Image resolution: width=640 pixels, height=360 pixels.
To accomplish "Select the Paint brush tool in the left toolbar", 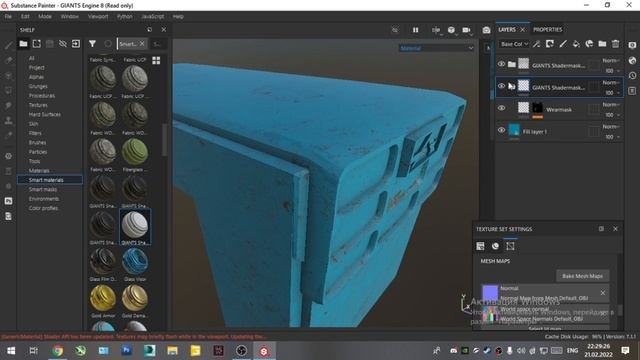I will [x=8, y=45].
